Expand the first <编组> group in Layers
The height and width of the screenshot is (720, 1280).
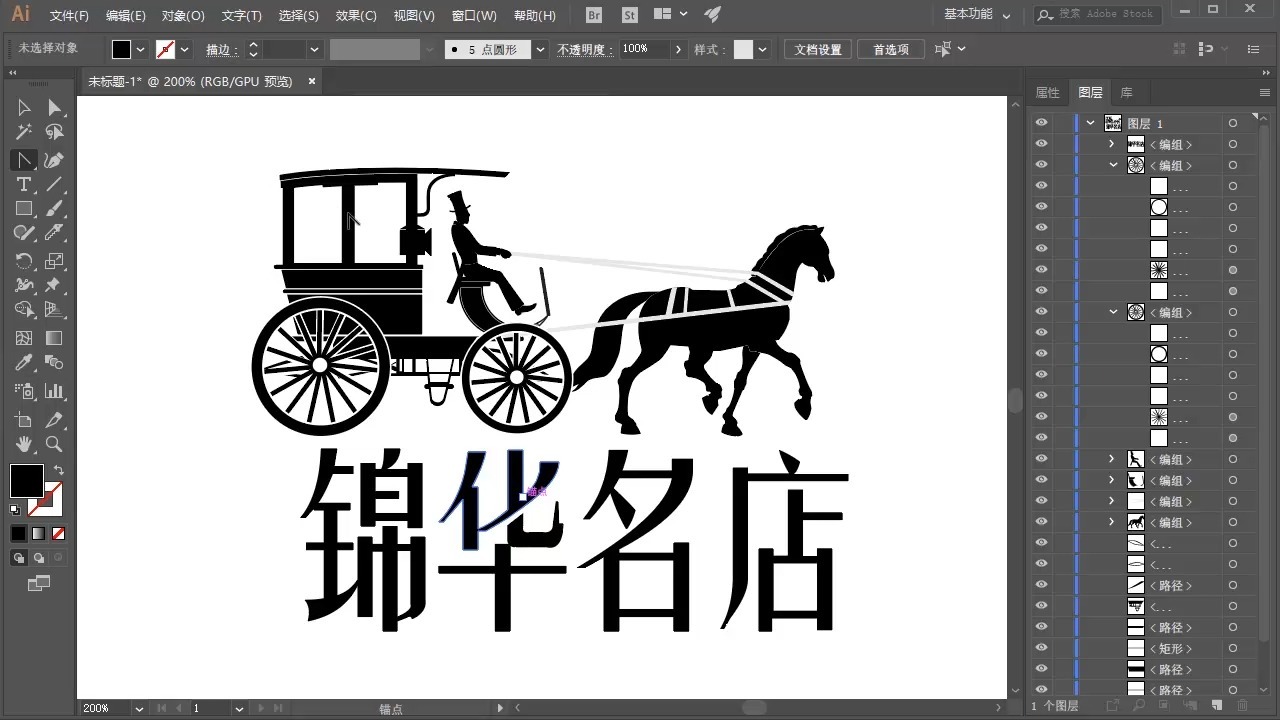click(1112, 144)
